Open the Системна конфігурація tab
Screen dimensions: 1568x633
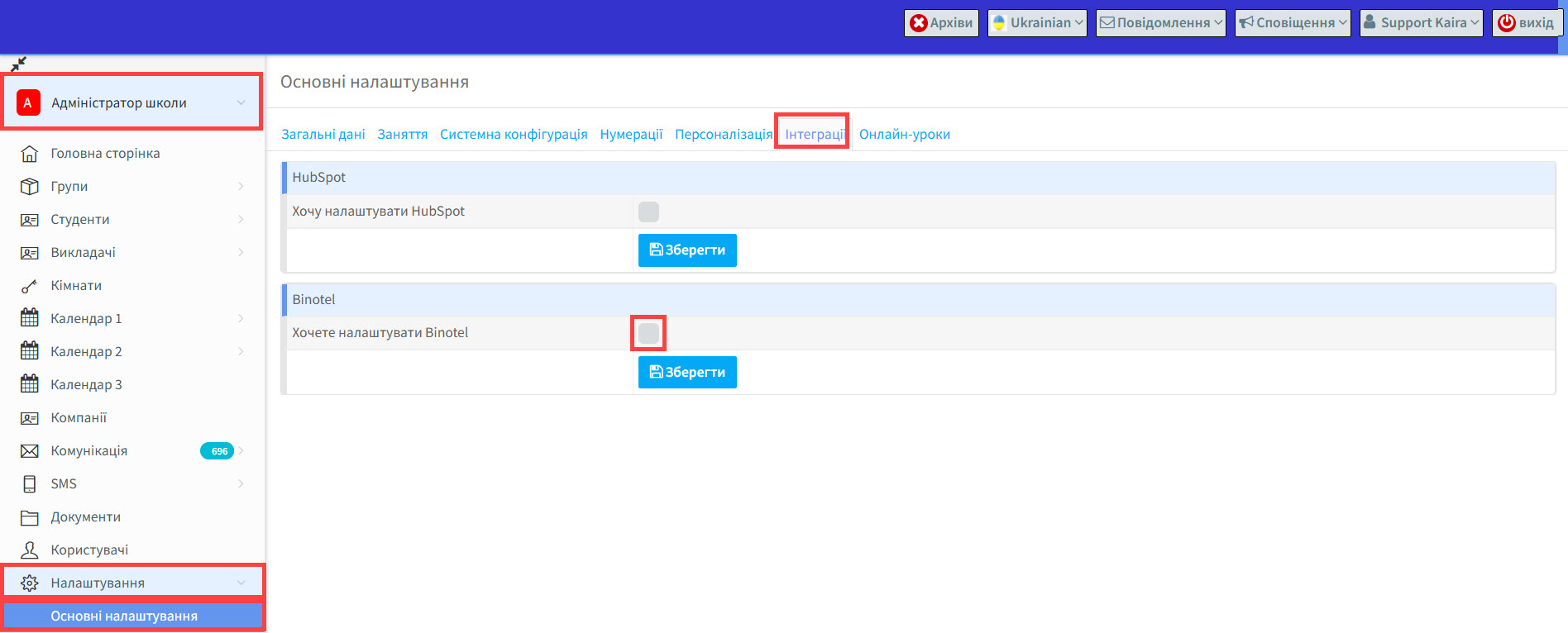click(514, 134)
